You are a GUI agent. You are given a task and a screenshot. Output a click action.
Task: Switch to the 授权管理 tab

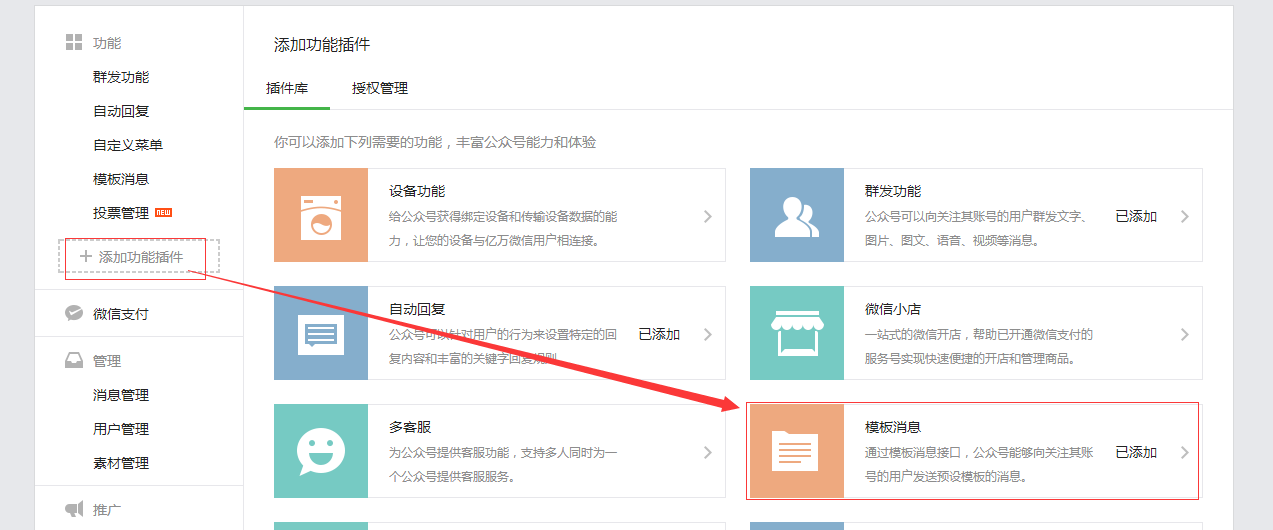tap(380, 88)
